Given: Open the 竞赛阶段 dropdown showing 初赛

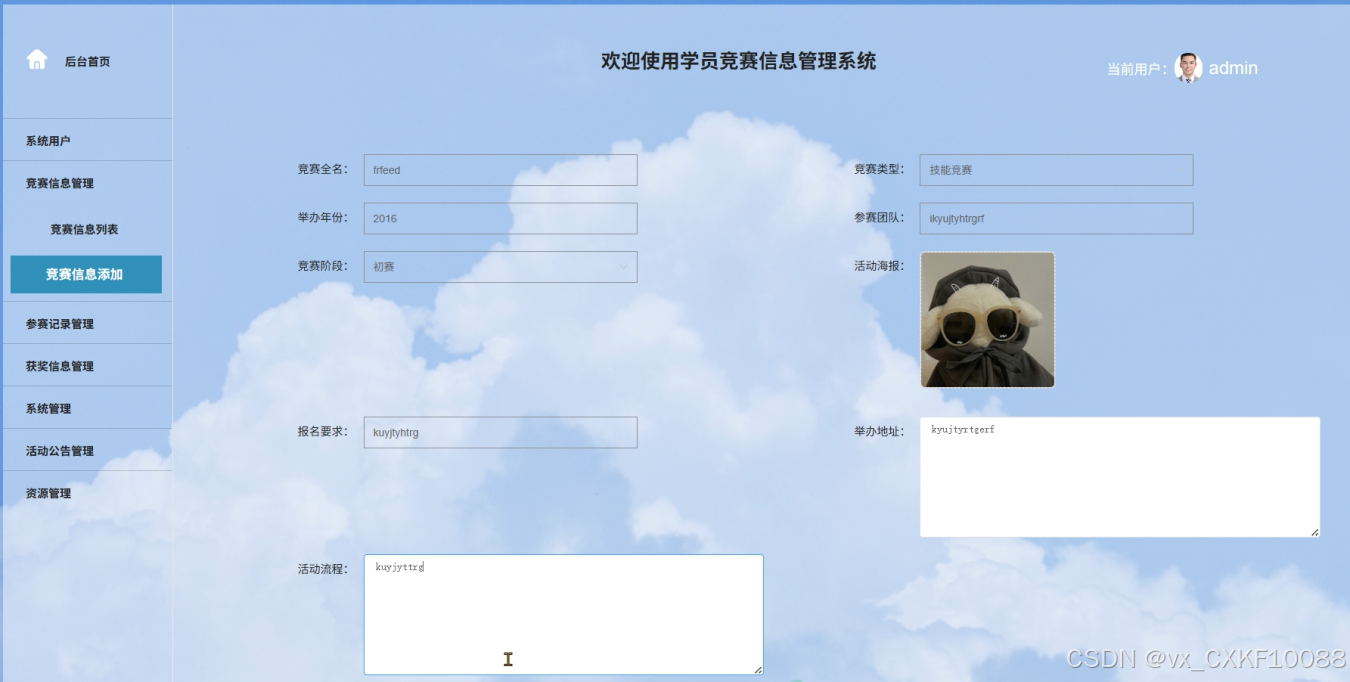Looking at the screenshot, I should [x=500, y=267].
